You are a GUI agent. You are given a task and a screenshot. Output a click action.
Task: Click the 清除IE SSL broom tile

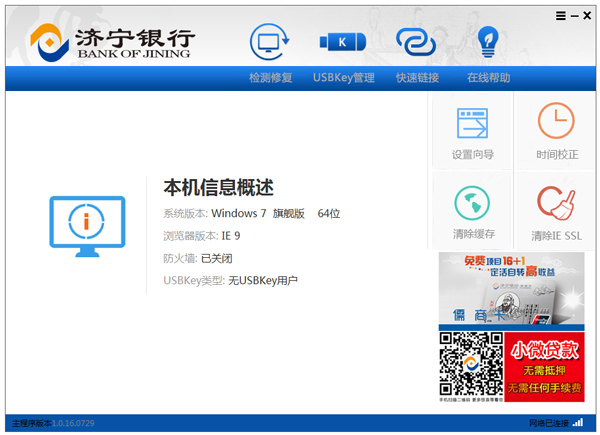(556, 211)
